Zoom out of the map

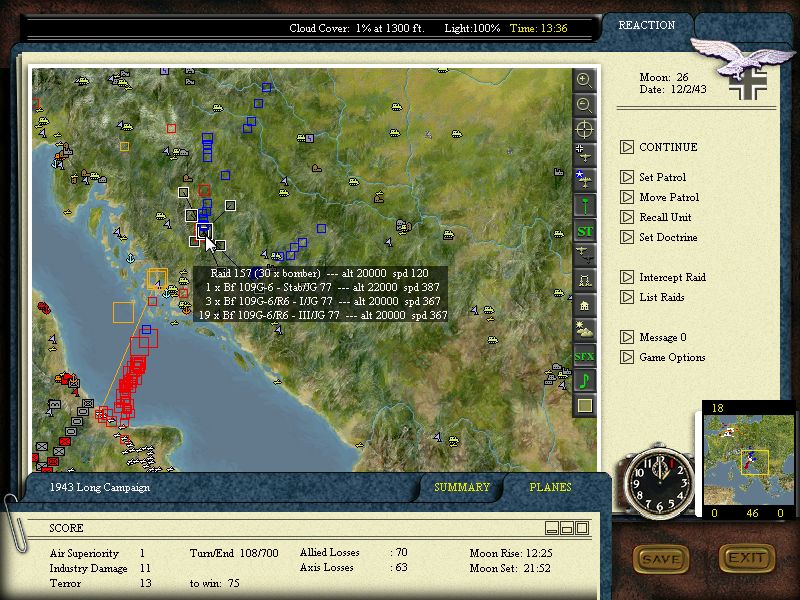584,105
